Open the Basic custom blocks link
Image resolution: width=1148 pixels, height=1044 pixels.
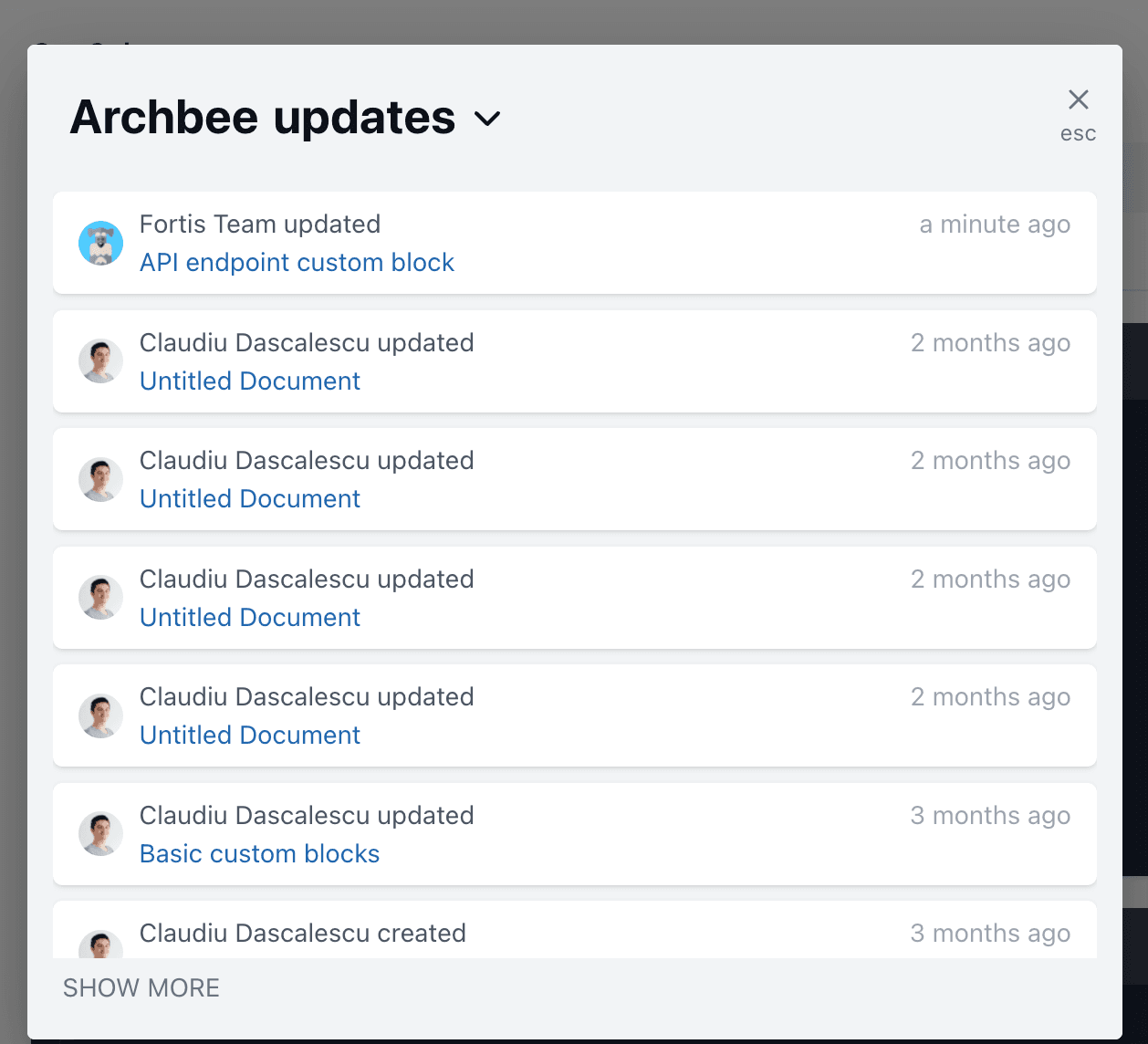(x=259, y=854)
